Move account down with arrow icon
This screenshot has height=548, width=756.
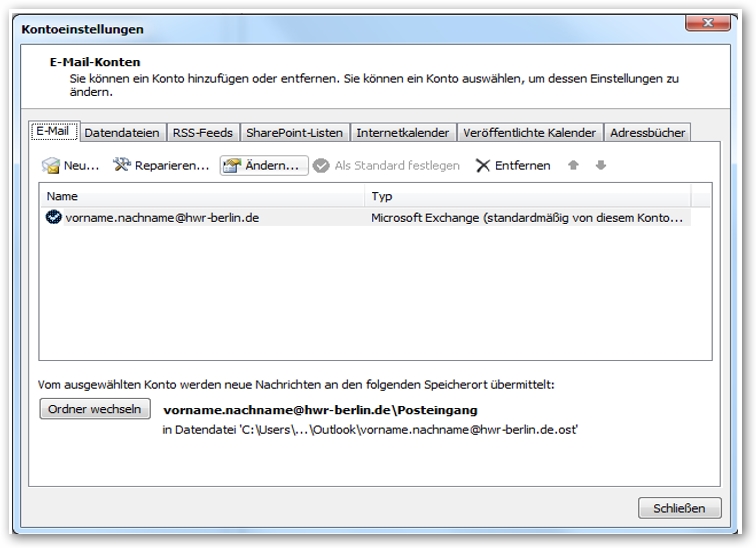pos(600,165)
